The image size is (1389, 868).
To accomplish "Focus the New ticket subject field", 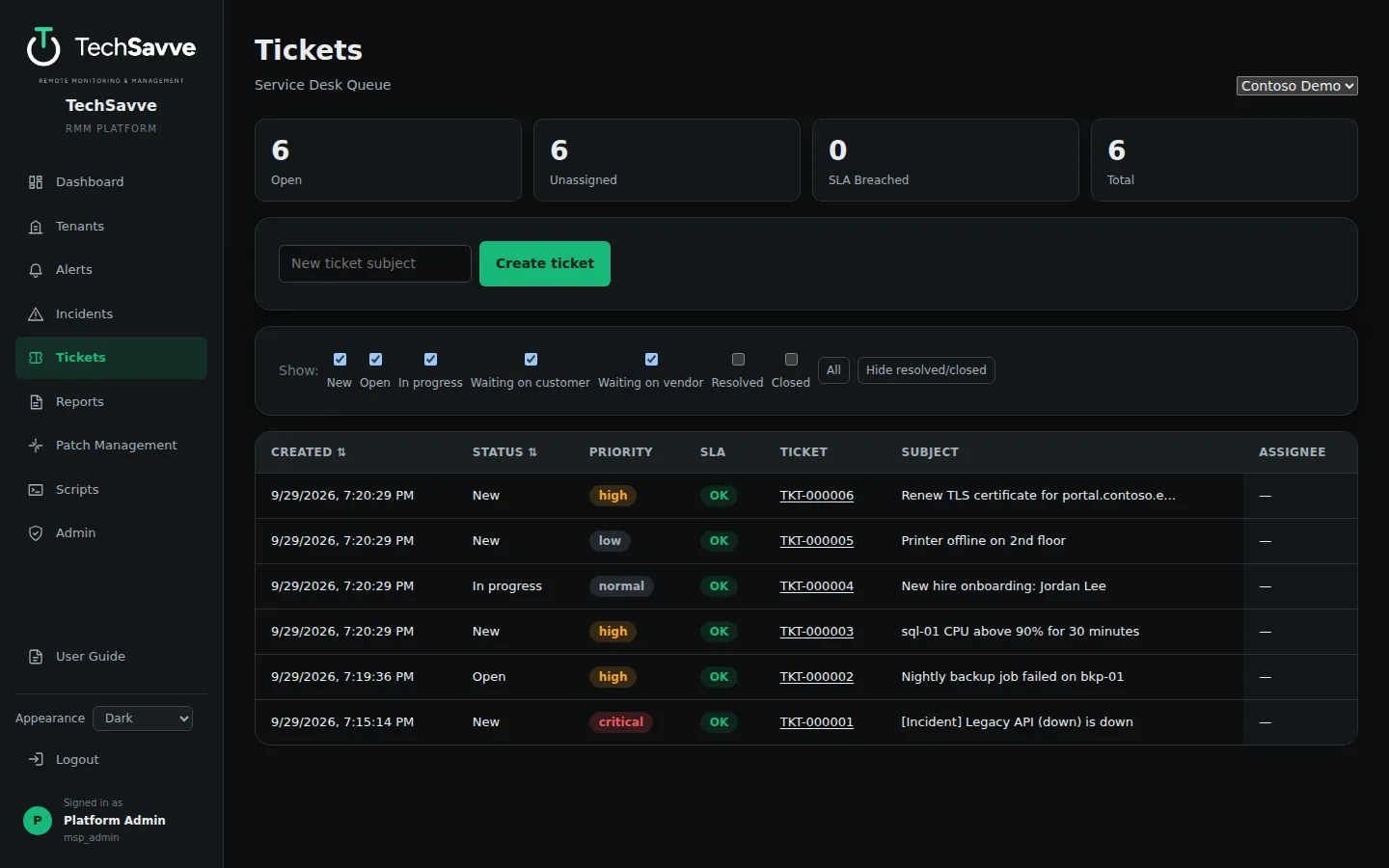I will [x=375, y=263].
